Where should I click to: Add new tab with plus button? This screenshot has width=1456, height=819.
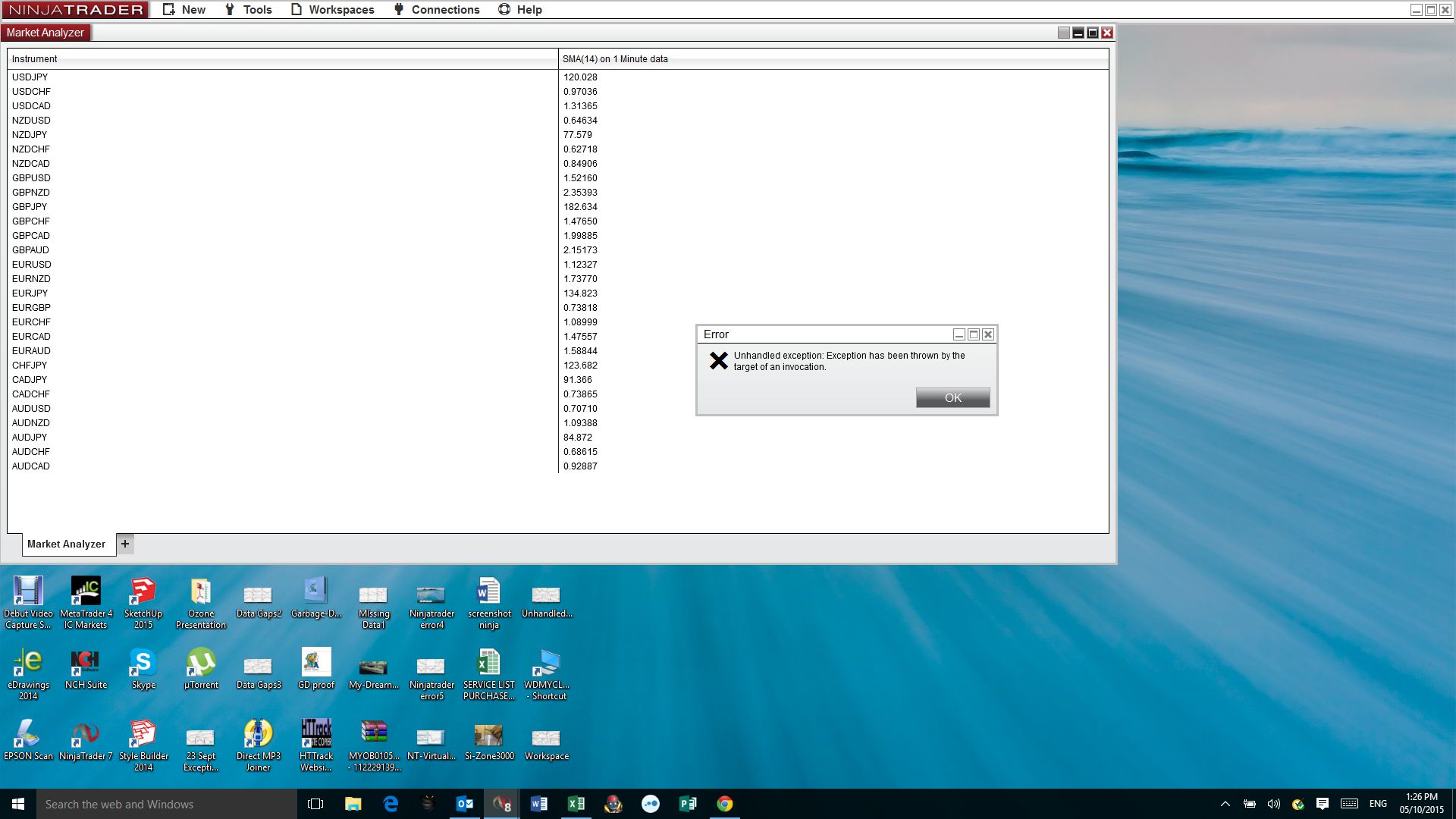[x=125, y=544]
